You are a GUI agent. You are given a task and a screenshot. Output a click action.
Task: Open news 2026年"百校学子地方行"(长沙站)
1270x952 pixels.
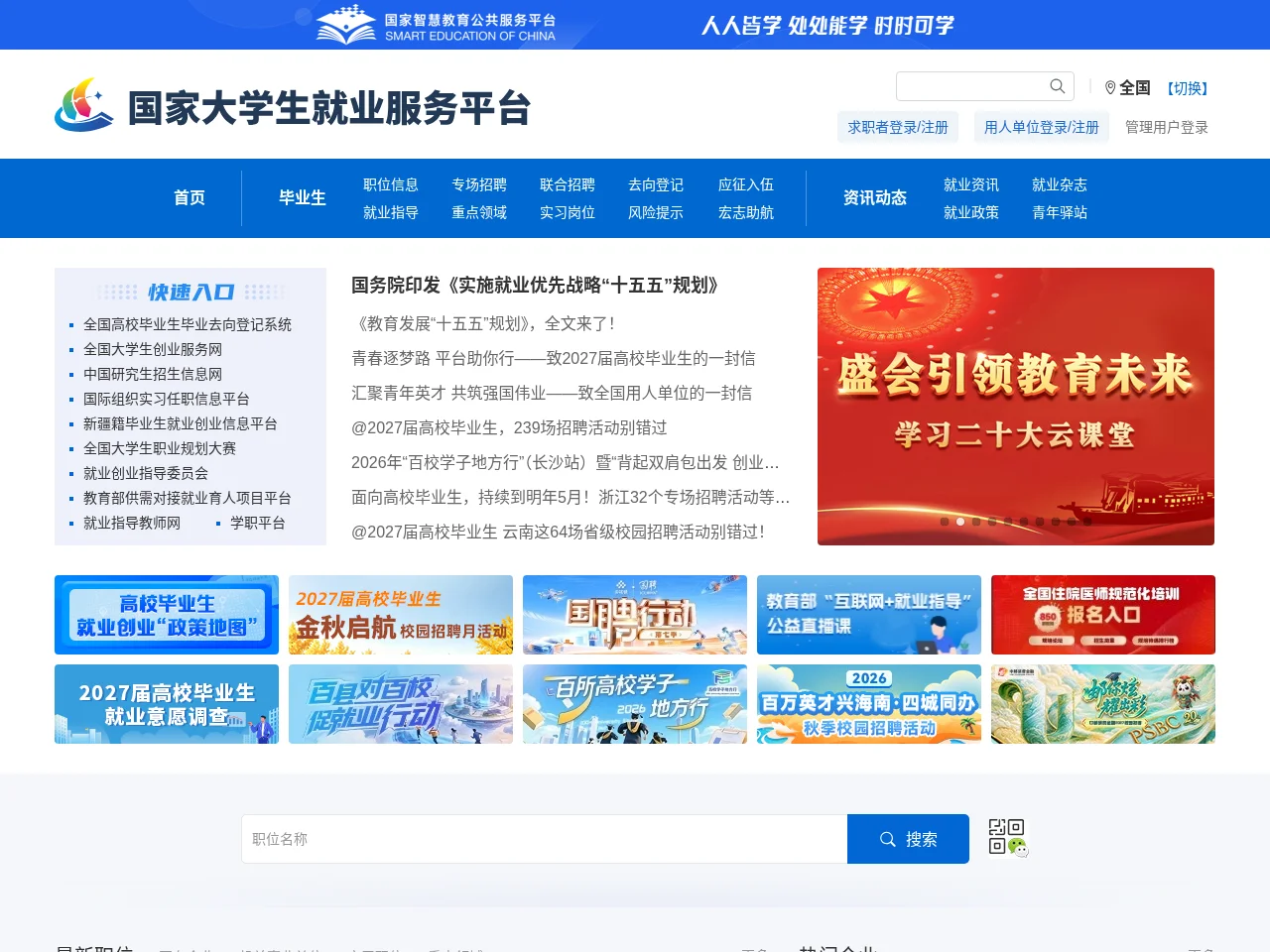(x=566, y=462)
